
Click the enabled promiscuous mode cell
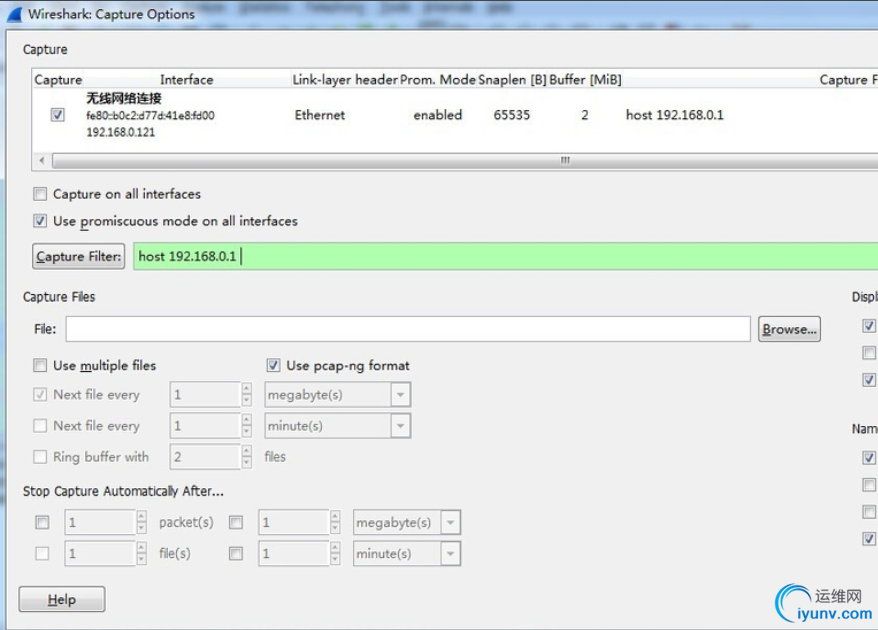tap(438, 115)
